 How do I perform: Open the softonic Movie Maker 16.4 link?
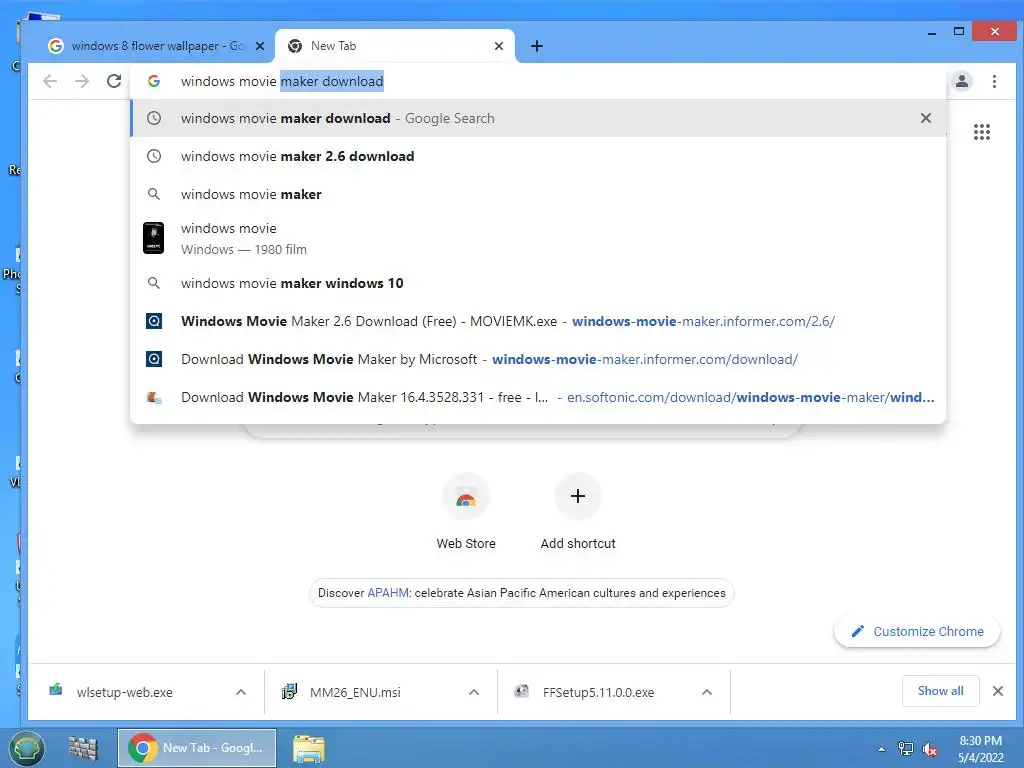pos(538,397)
